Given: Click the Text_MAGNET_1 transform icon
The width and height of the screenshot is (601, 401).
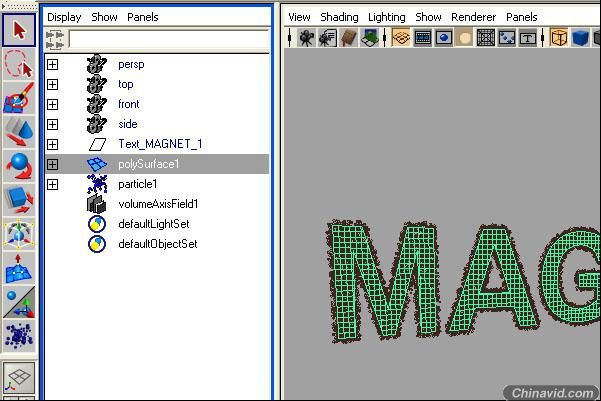Looking at the screenshot, I should tap(97, 145).
